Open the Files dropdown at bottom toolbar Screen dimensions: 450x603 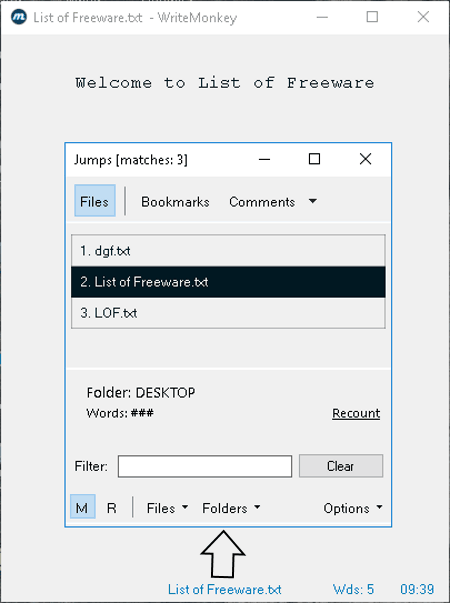tap(167, 508)
